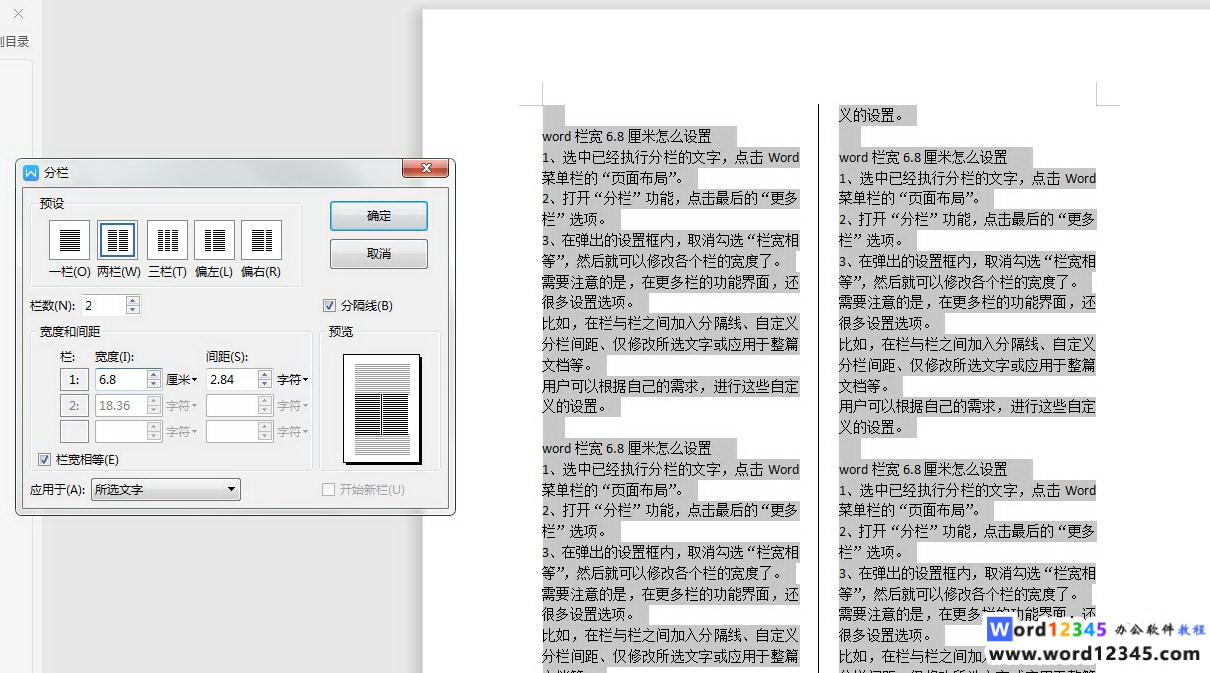Click the column 2: row label
Image resolution: width=1210 pixels, height=673 pixels.
click(74, 406)
